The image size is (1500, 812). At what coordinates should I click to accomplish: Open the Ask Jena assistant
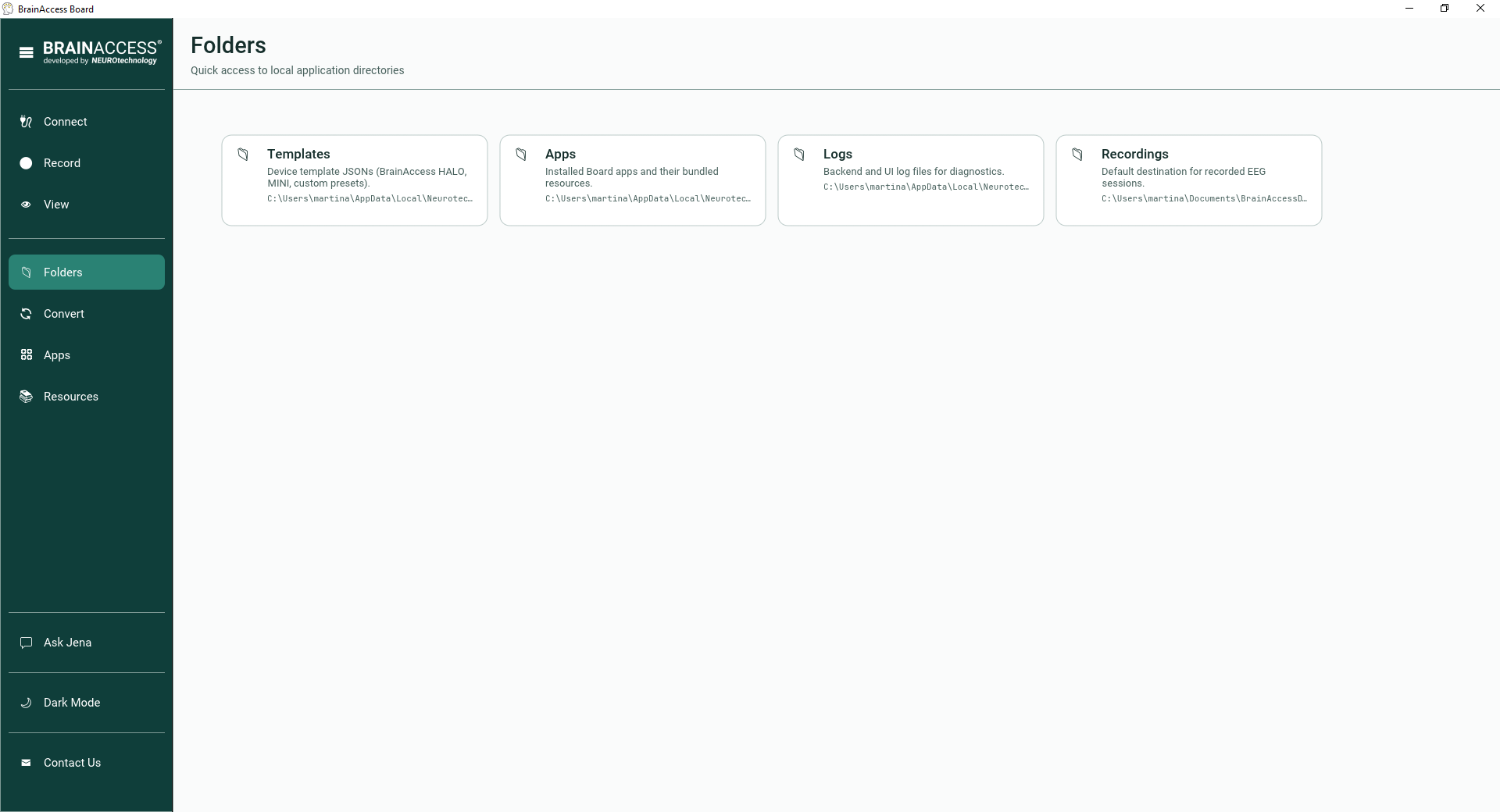tap(87, 643)
